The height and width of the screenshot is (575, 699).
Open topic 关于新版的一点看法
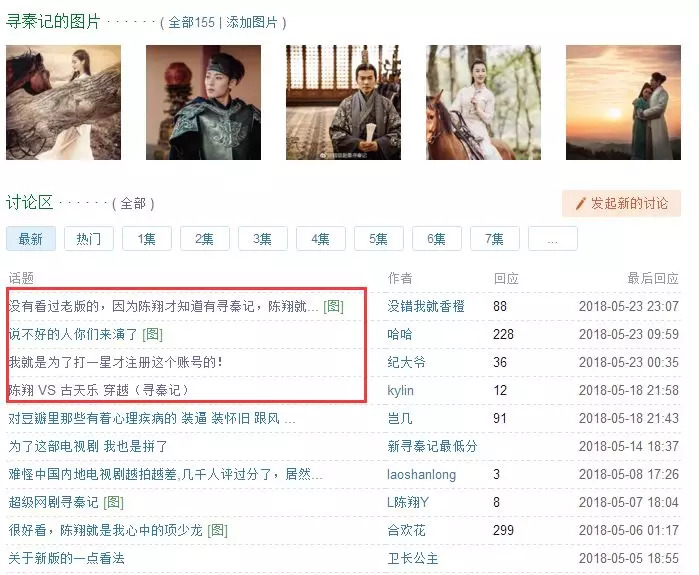(x=66, y=558)
